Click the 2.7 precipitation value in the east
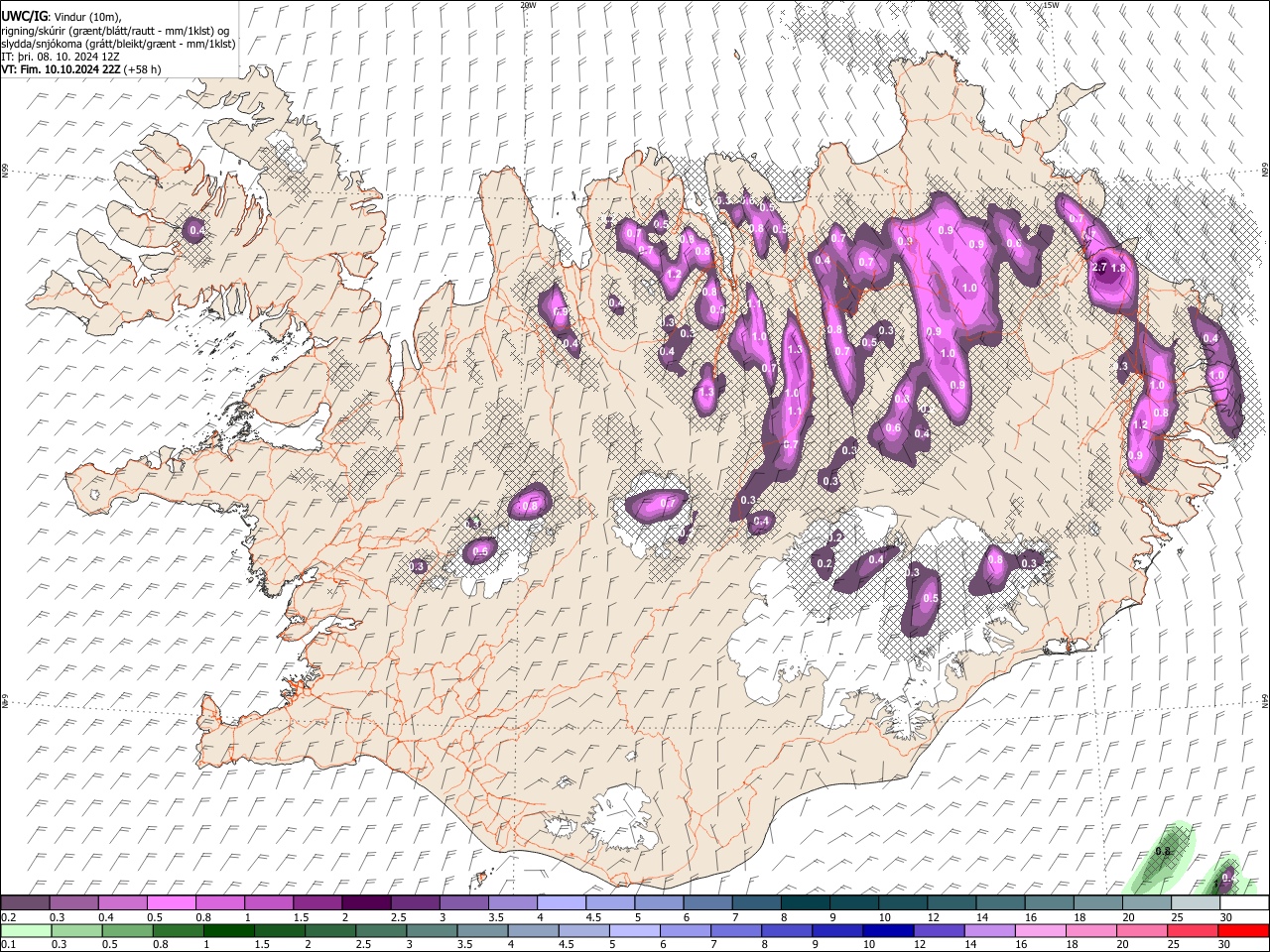1270x952 pixels. pos(1098,268)
